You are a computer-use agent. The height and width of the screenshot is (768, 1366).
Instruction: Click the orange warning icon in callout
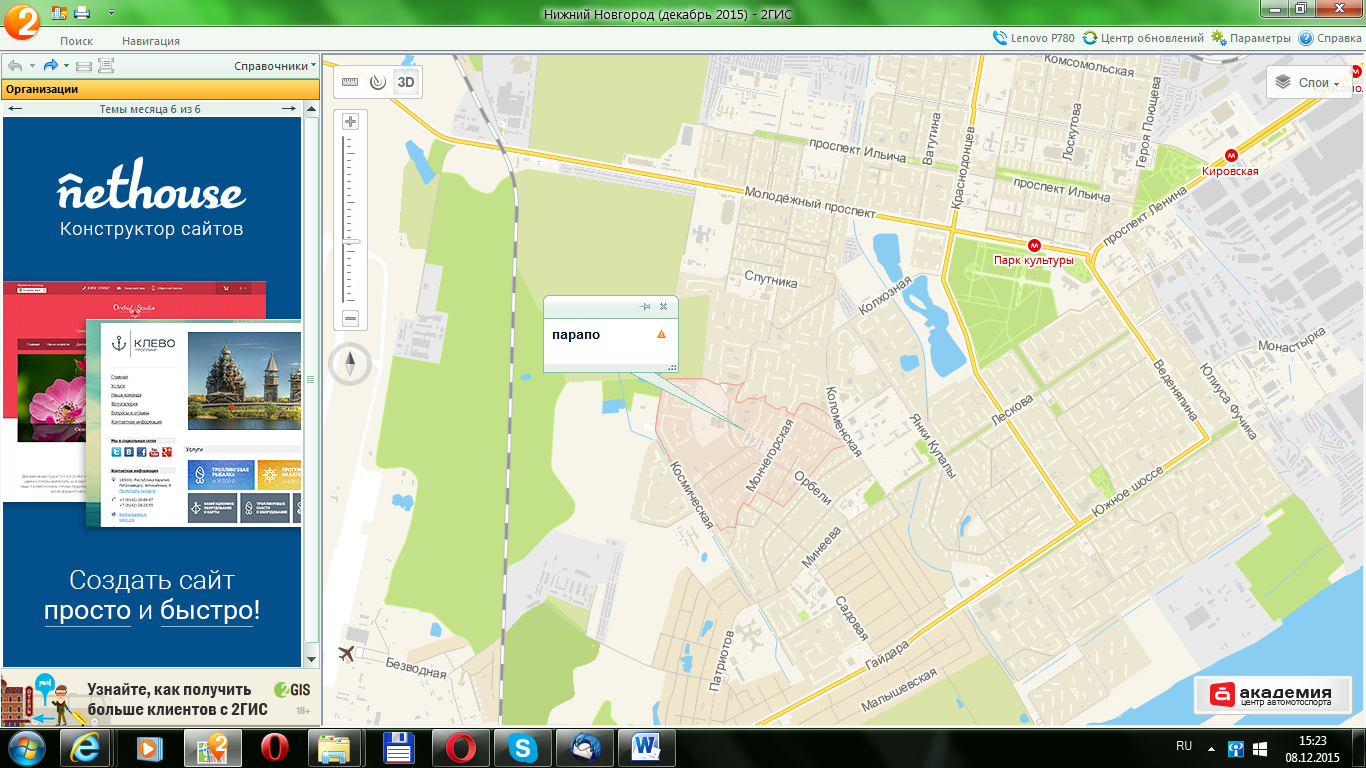[661, 334]
